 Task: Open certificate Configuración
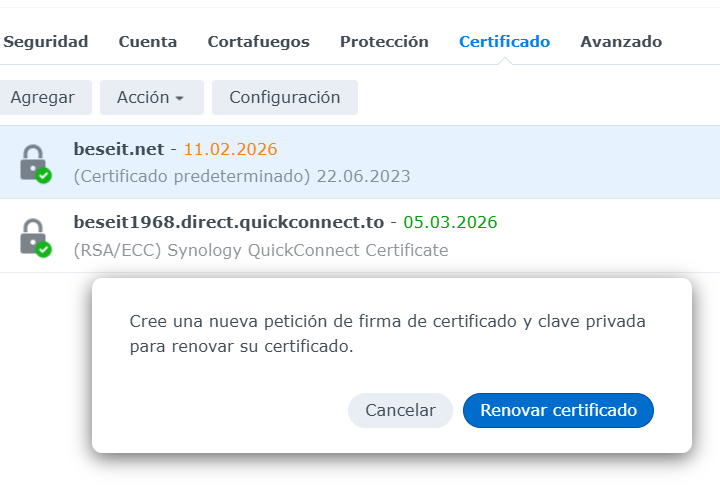pyautogui.click(x=284, y=97)
